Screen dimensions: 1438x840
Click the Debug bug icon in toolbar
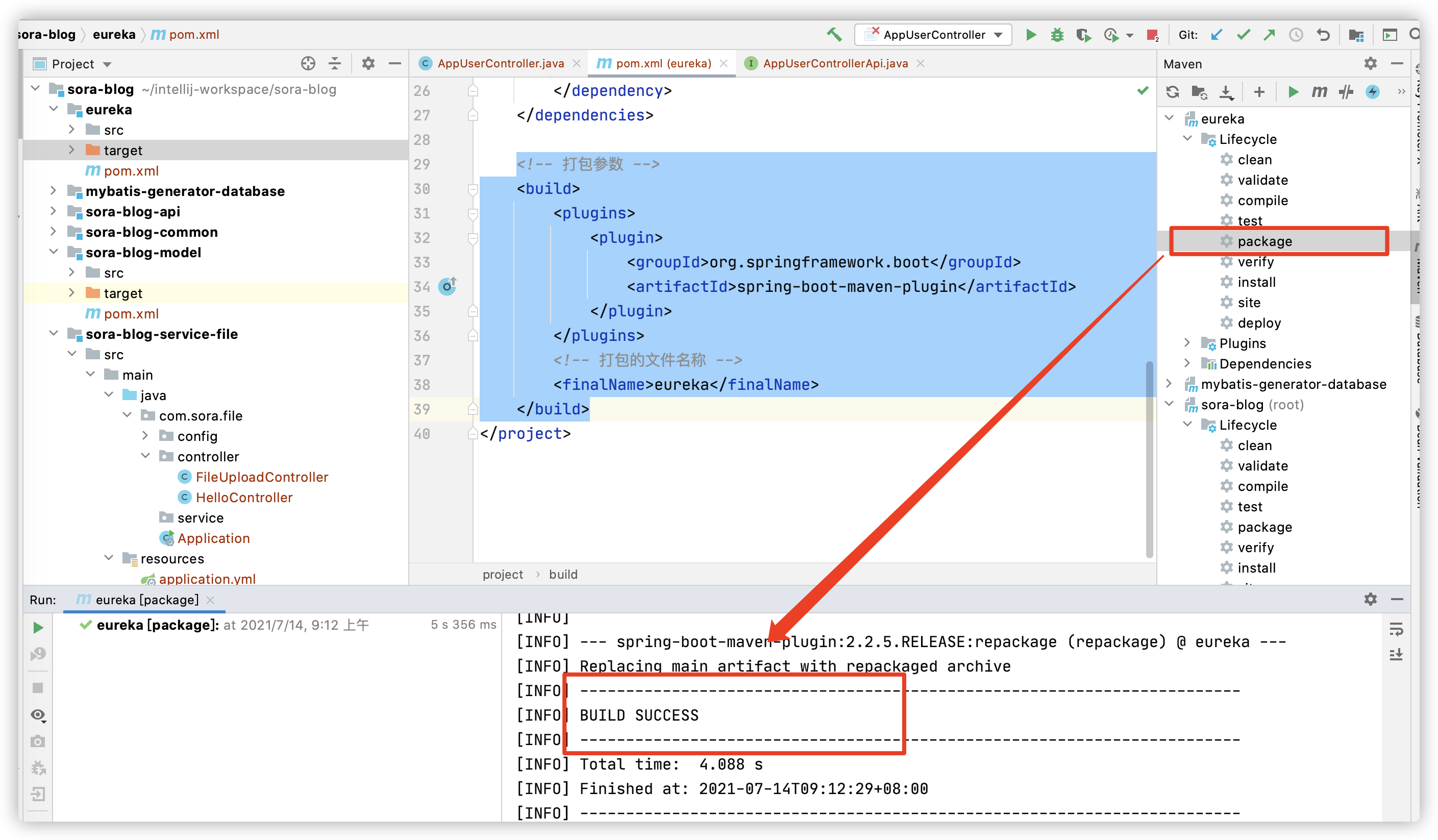click(x=1057, y=35)
